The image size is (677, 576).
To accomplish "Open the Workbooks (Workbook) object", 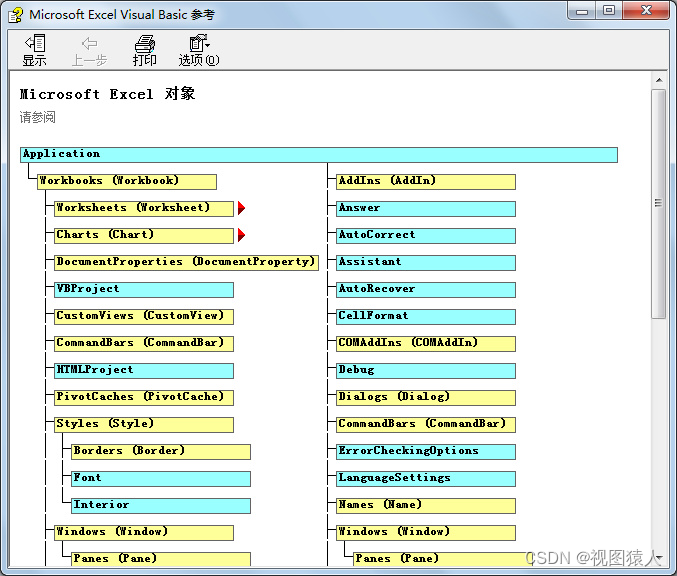I will click(x=127, y=182).
